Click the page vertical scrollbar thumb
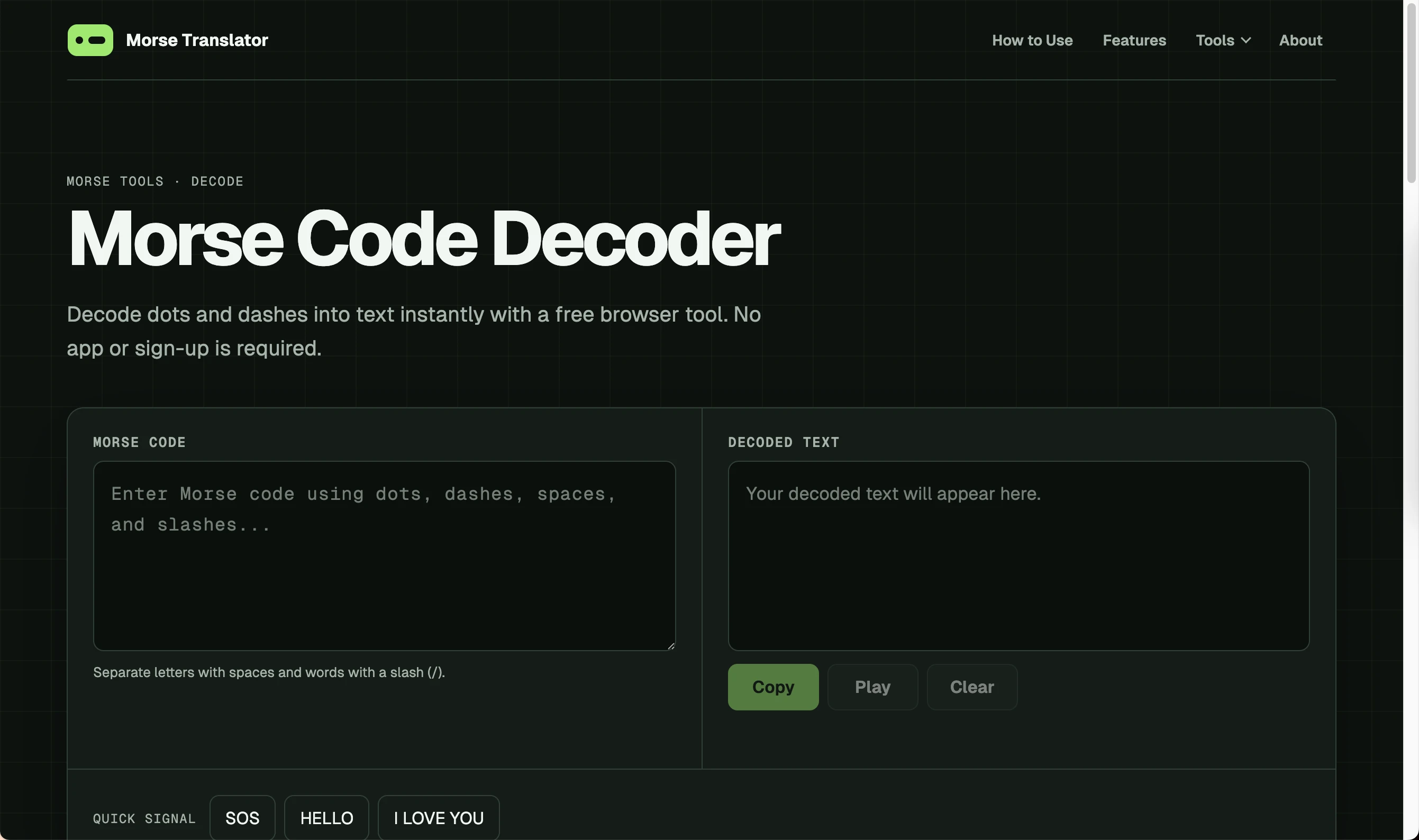The image size is (1419, 840). pos(1411,94)
